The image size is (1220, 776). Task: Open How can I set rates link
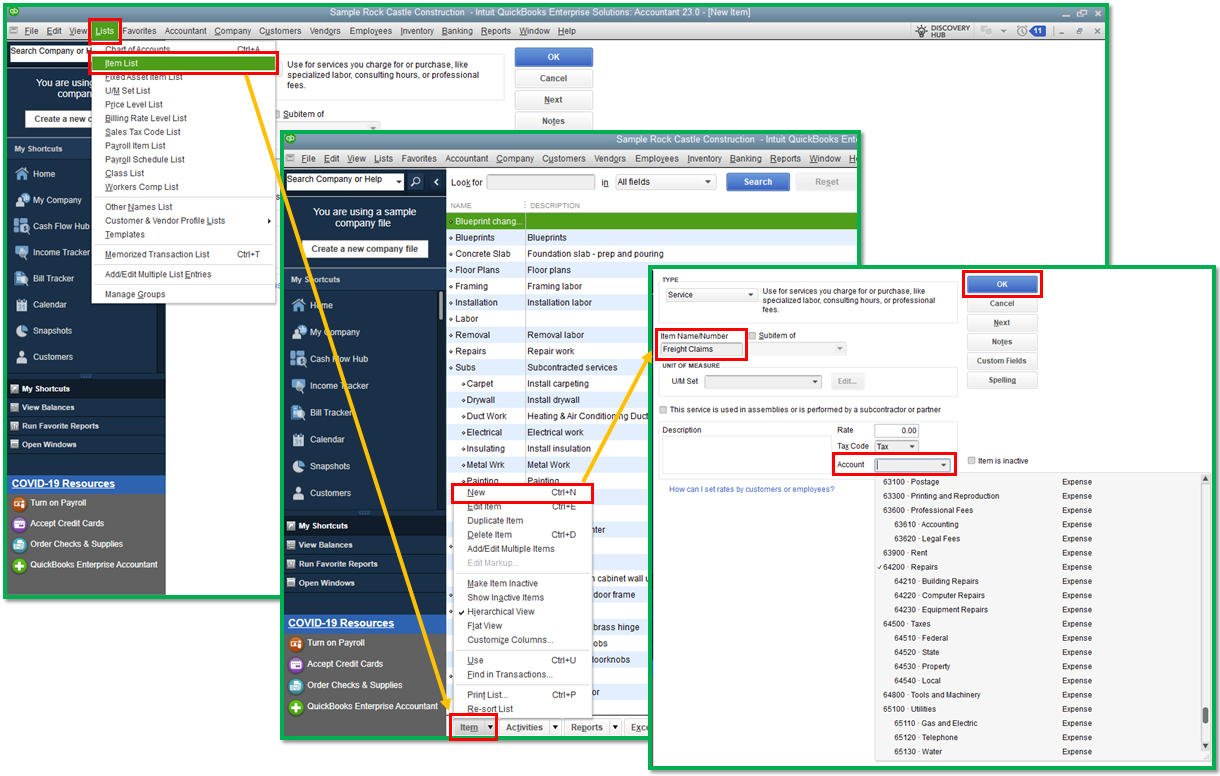751,489
